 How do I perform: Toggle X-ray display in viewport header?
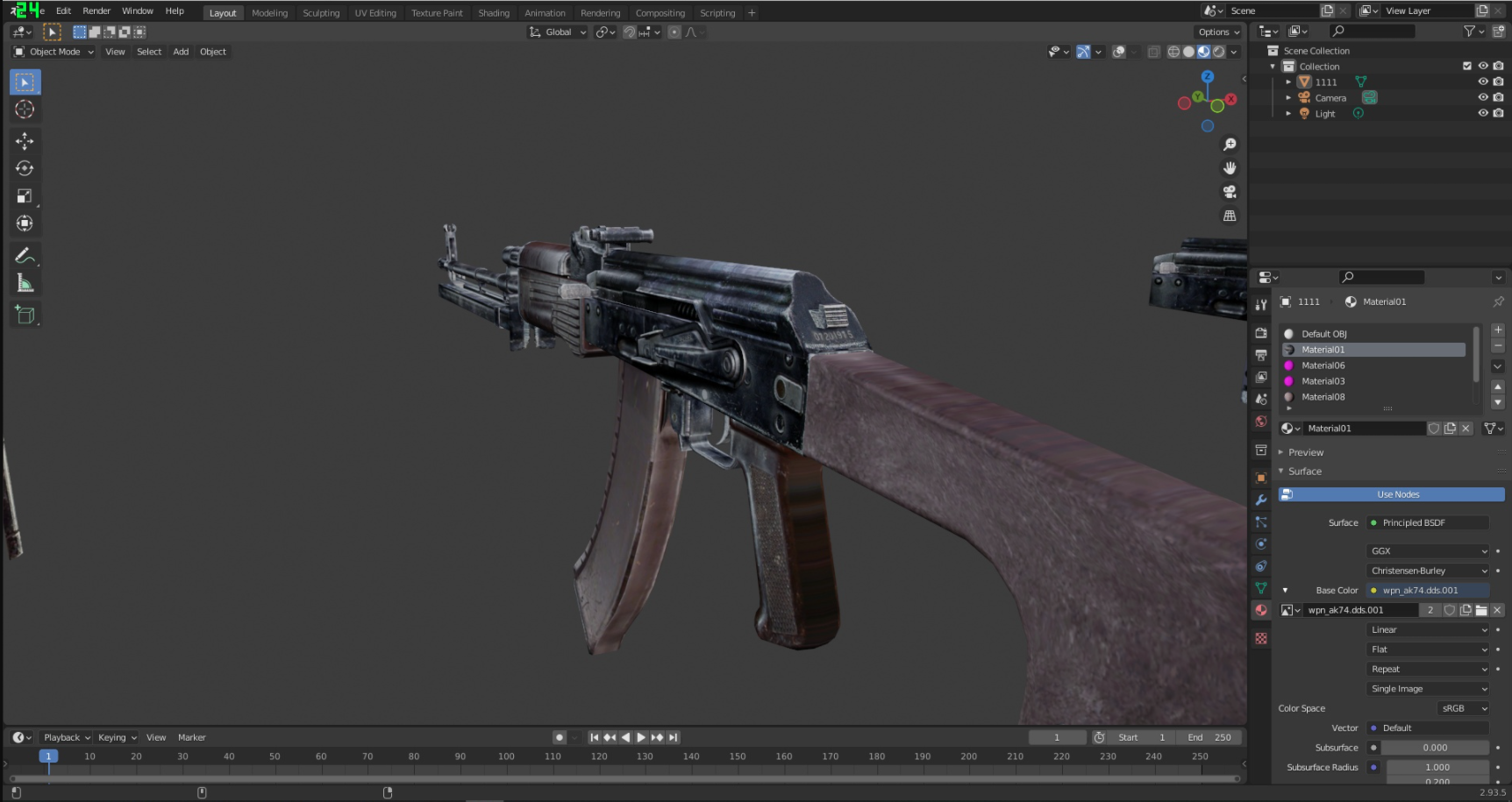1154,52
